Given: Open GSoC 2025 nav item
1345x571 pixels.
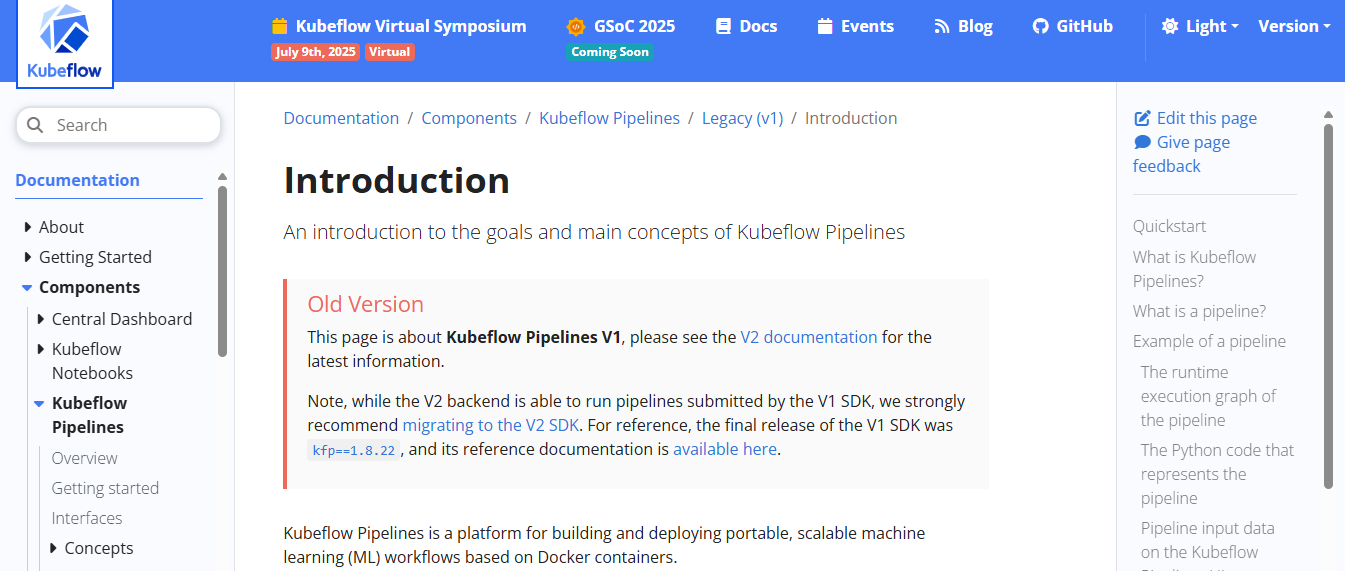Looking at the screenshot, I should pos(620,27).
